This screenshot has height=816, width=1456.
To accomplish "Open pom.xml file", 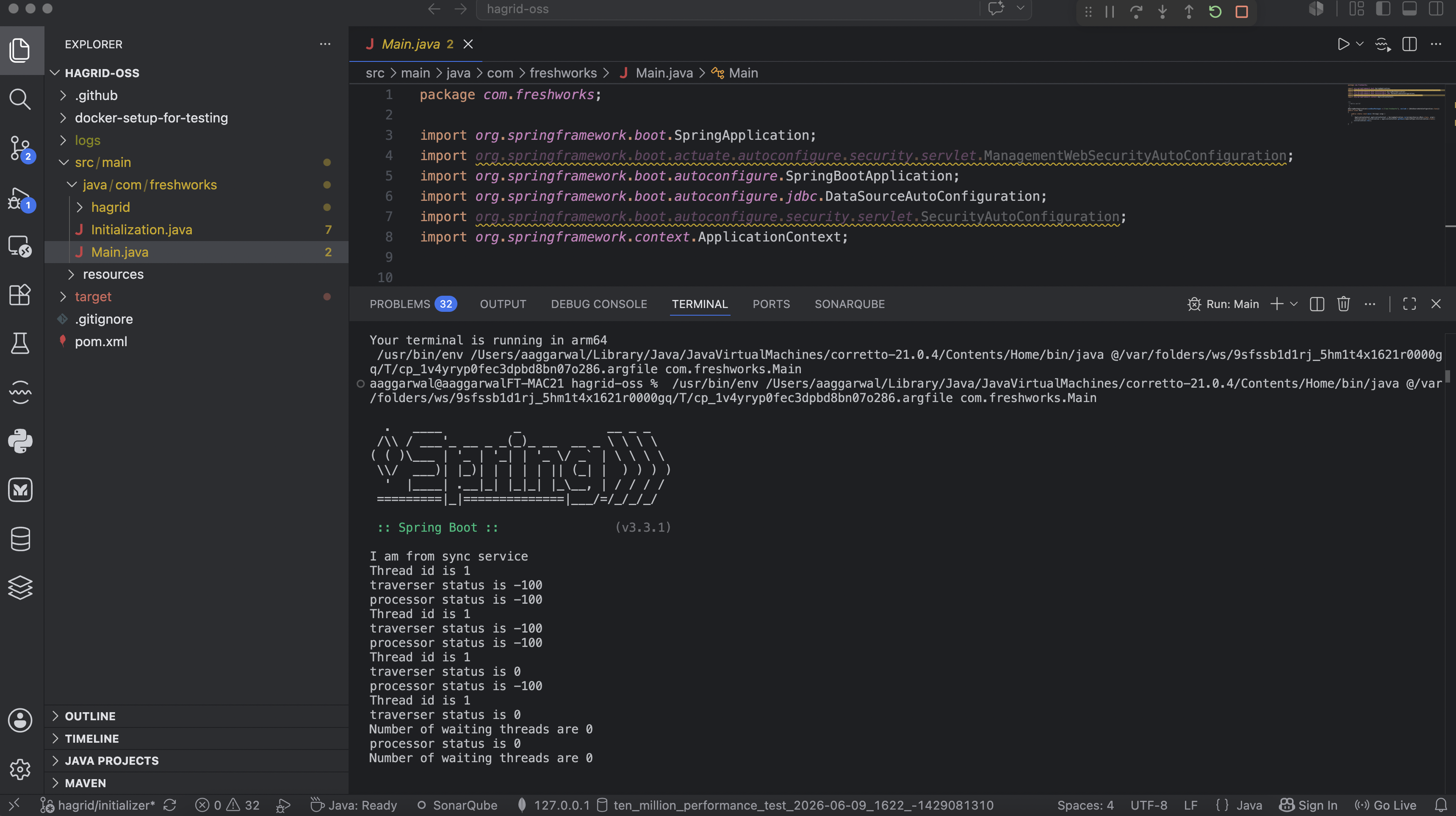I will pos(196,341).
